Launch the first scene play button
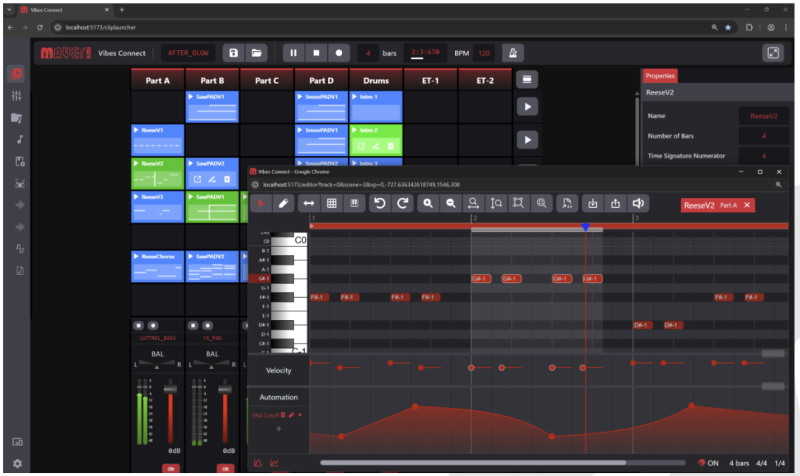 (527, 107)
